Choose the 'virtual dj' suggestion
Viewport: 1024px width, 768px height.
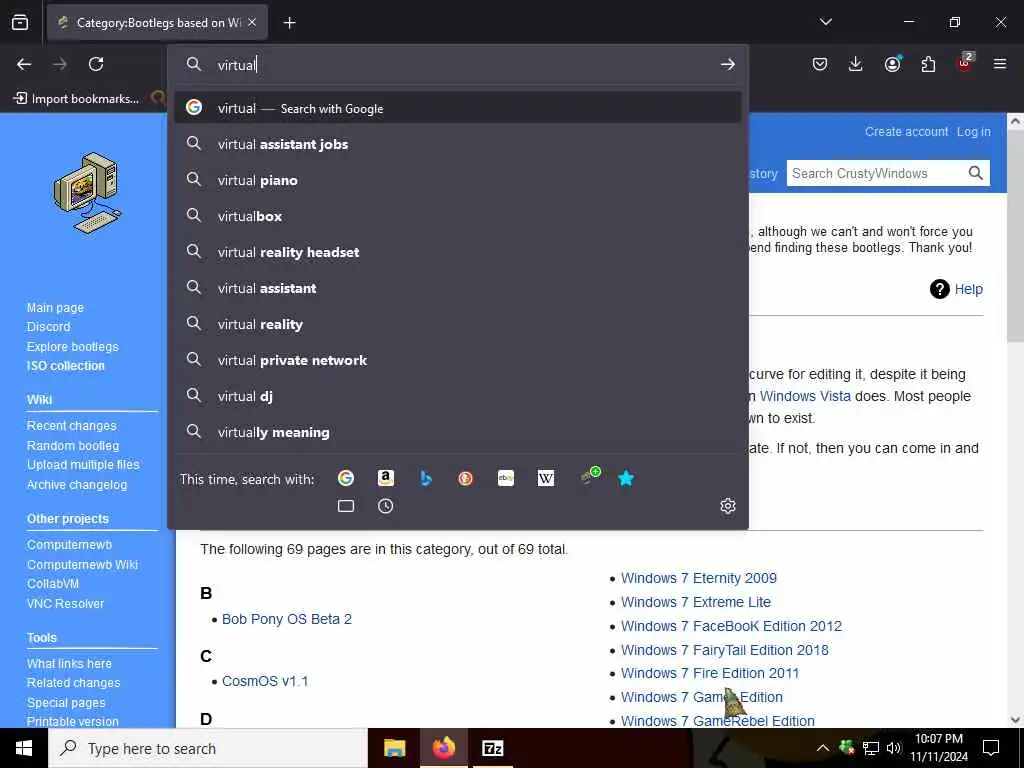pos(458,396)
